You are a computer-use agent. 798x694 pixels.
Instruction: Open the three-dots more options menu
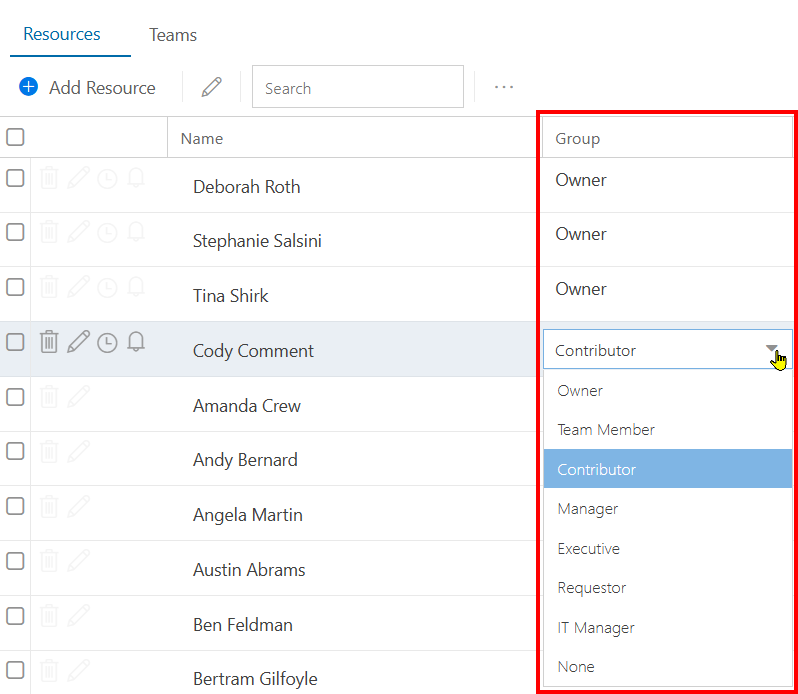[504, 88]
